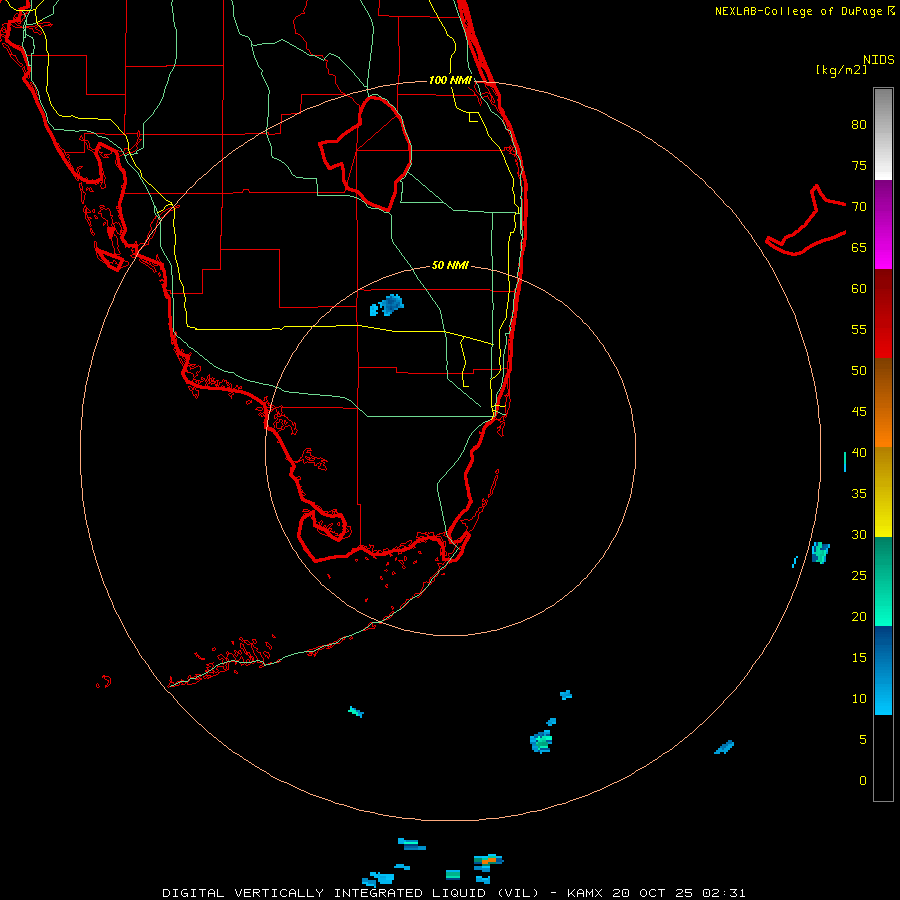
Task: Click the legend value 40
Action: (859, 453)
